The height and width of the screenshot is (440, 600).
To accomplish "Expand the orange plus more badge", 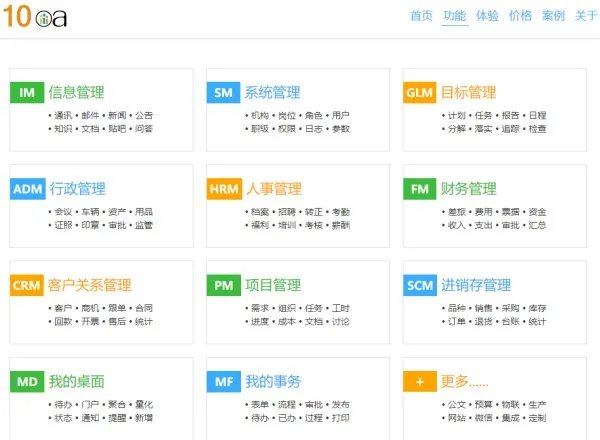I will point(419,382).
